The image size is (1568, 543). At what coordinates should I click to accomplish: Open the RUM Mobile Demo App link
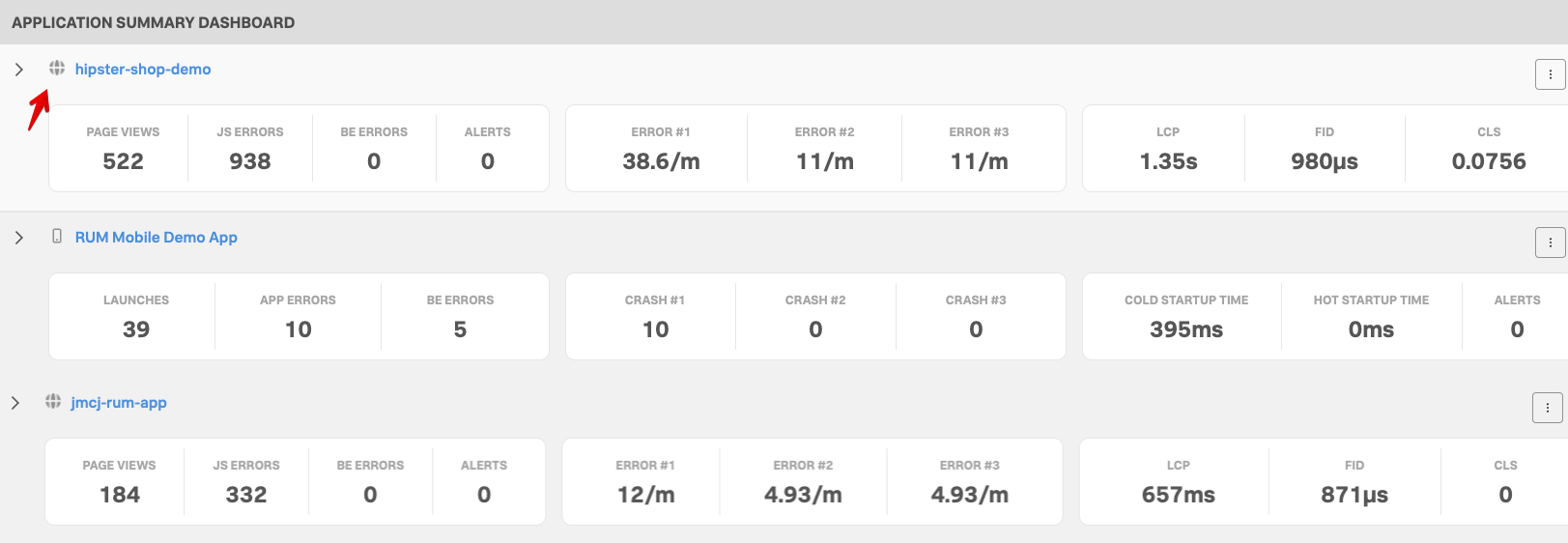point(157,238)
